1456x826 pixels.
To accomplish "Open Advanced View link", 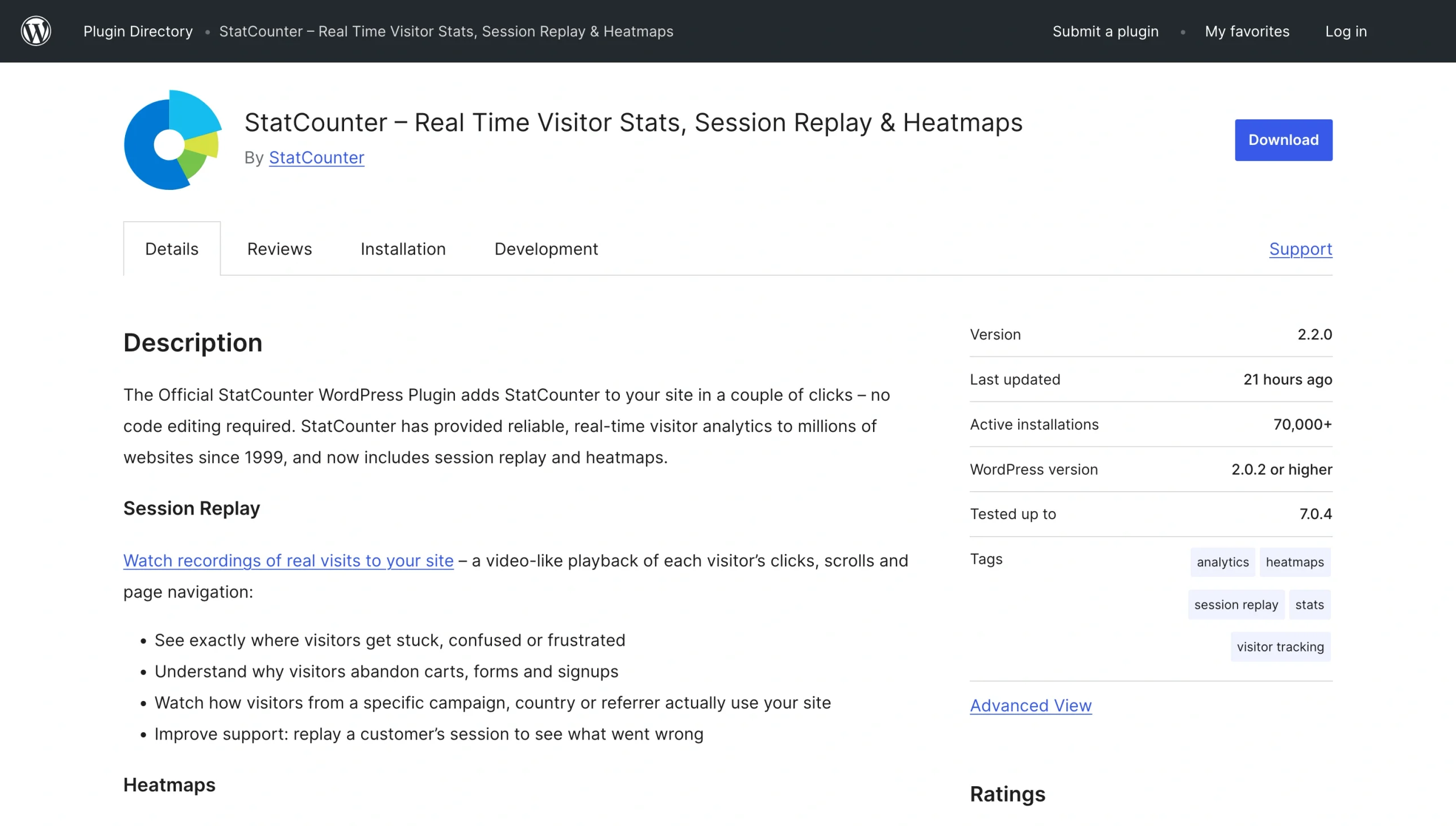I will [x=1031, y=705].
